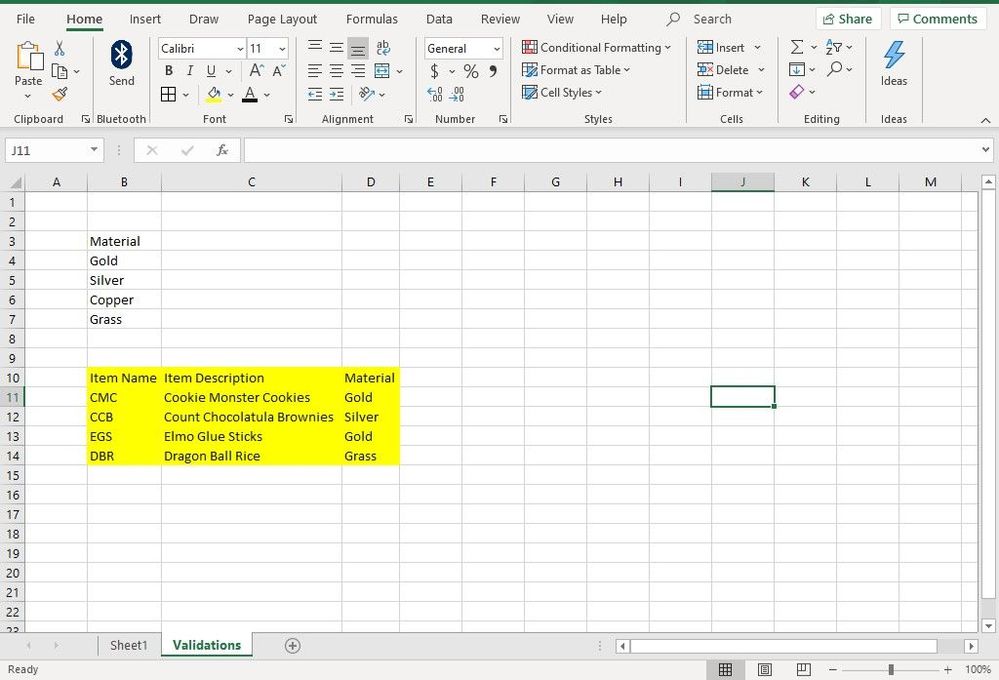Screen dimensions: 999x680
Task: Click the AutoSum sigma icon
Action: point(796,47)
